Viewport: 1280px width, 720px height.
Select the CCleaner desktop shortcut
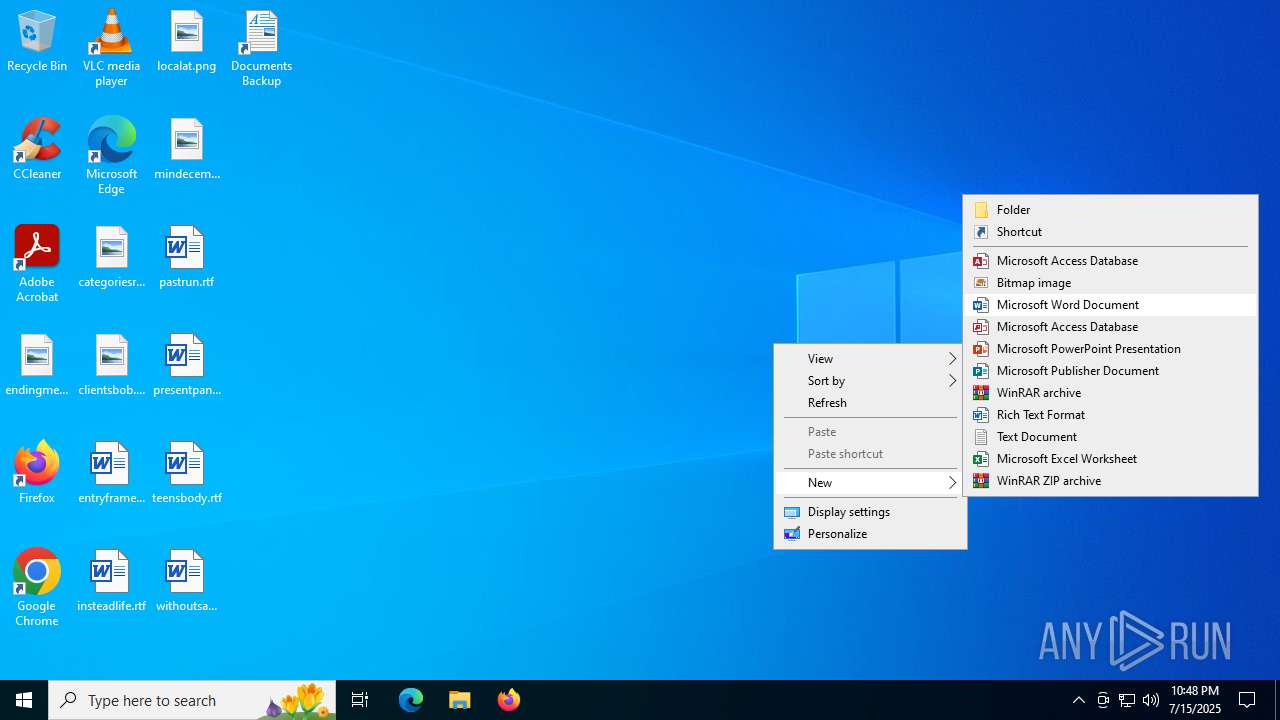[x=37, y=150]
